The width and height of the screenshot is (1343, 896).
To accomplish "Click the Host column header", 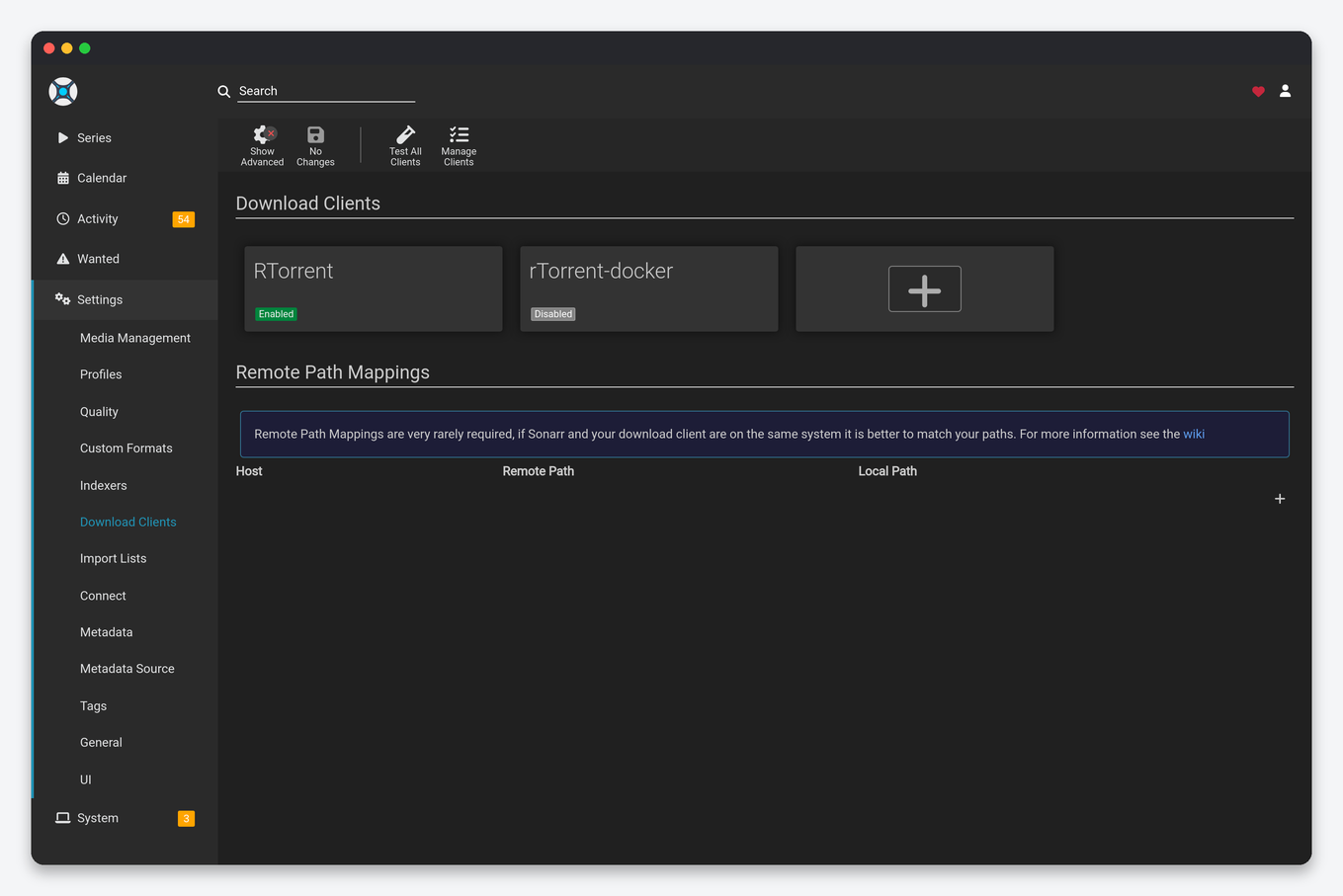I will pyautogui.click(x=249, y=471).
